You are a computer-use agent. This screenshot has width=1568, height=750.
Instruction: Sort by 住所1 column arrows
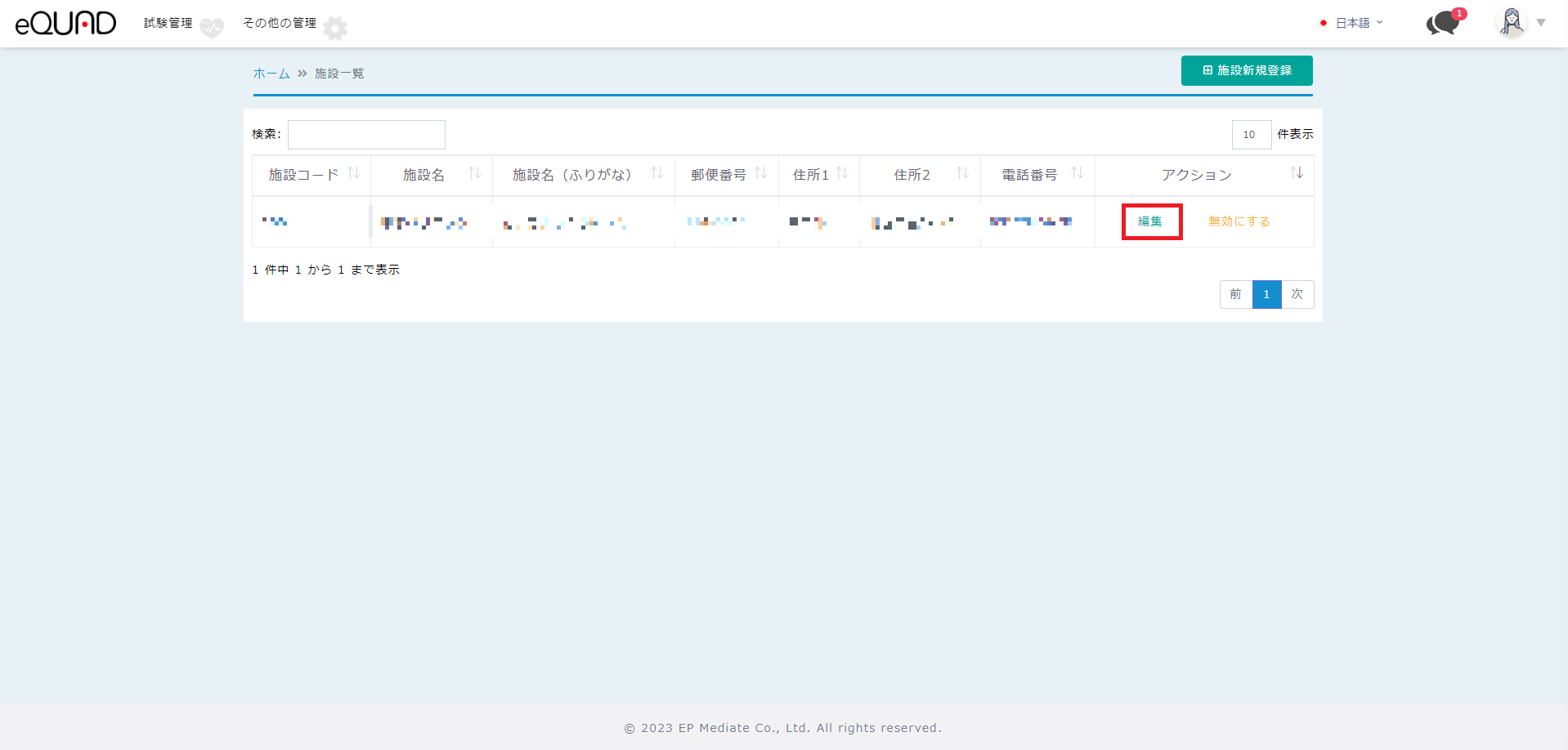tap(842, 173)
